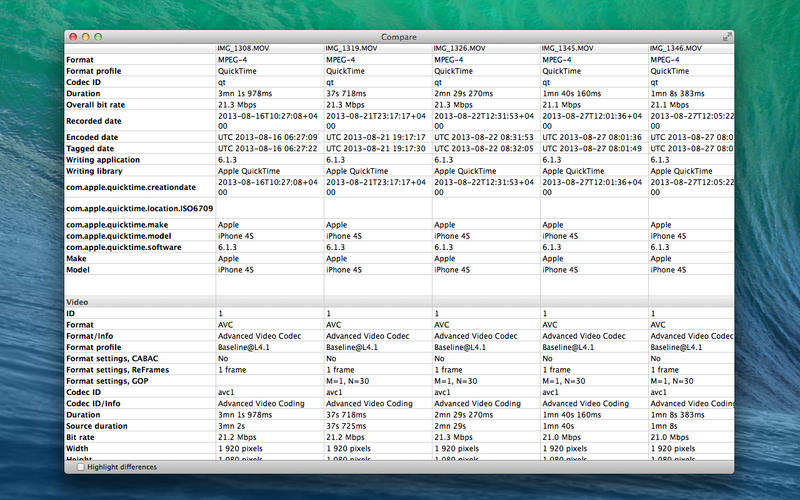Select the cell UTC 2013-08-21 19:17:17

pos(376,137)
